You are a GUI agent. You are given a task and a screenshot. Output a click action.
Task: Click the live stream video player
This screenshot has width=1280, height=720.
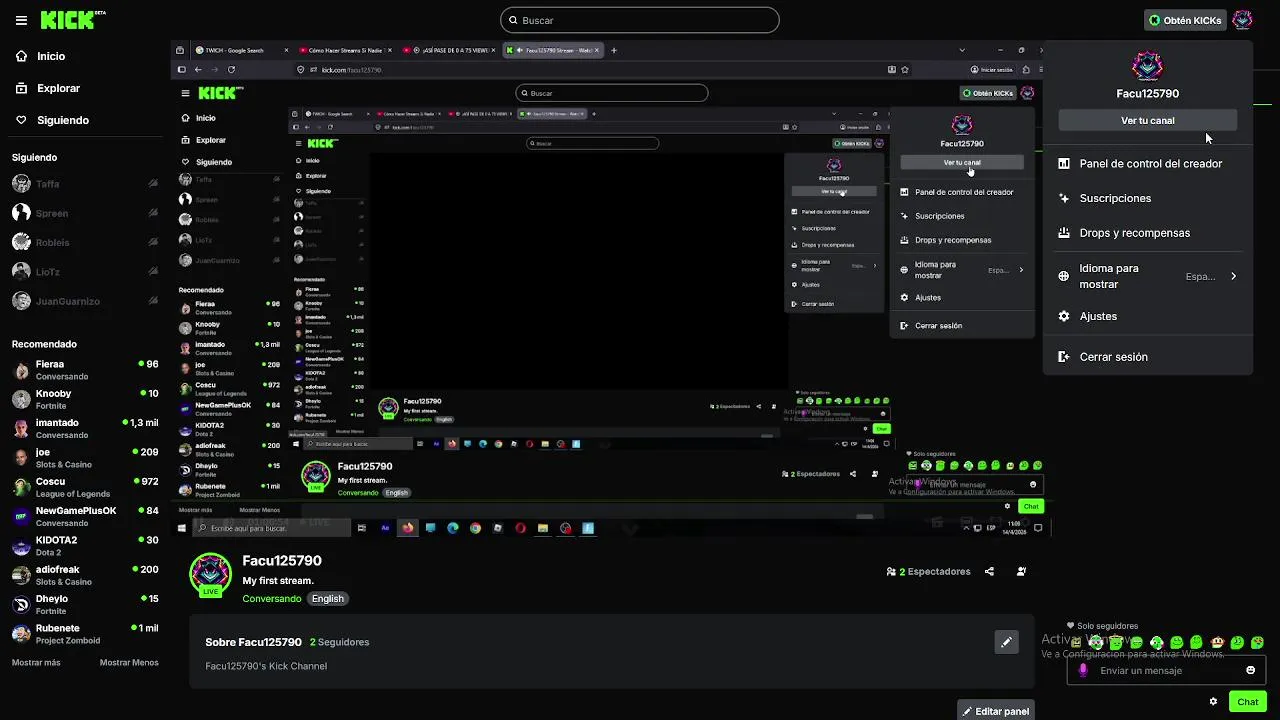[x=606, y=288]
